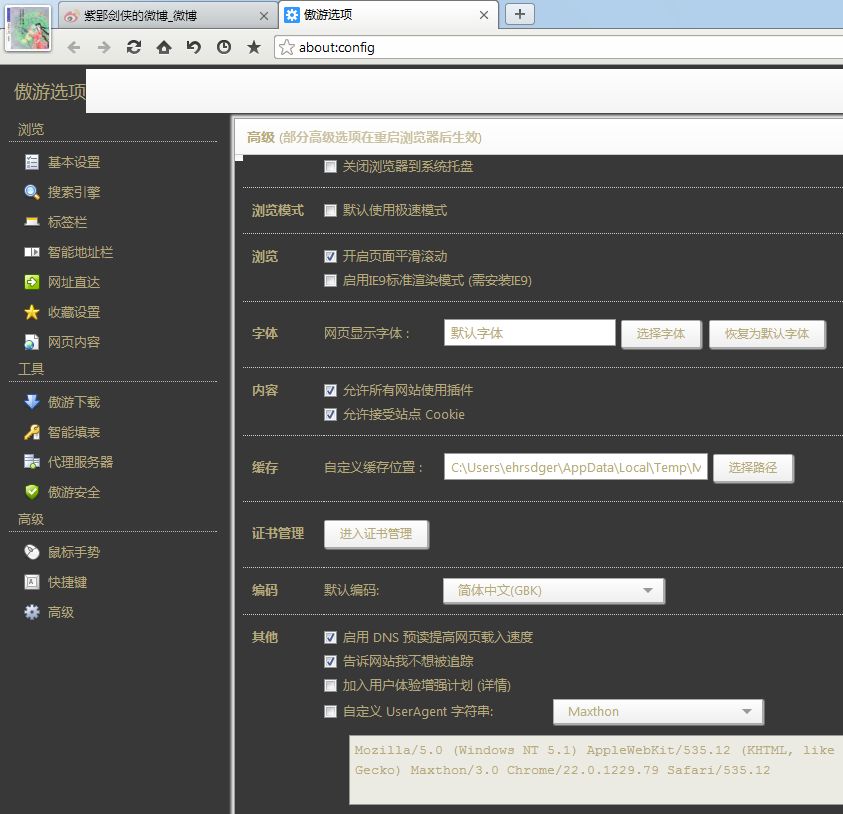The width and height of the screenshot is (843, 814).
Task: Toggle 开启页面平滑滚动 checkbox
Action: tap(330, 257)
